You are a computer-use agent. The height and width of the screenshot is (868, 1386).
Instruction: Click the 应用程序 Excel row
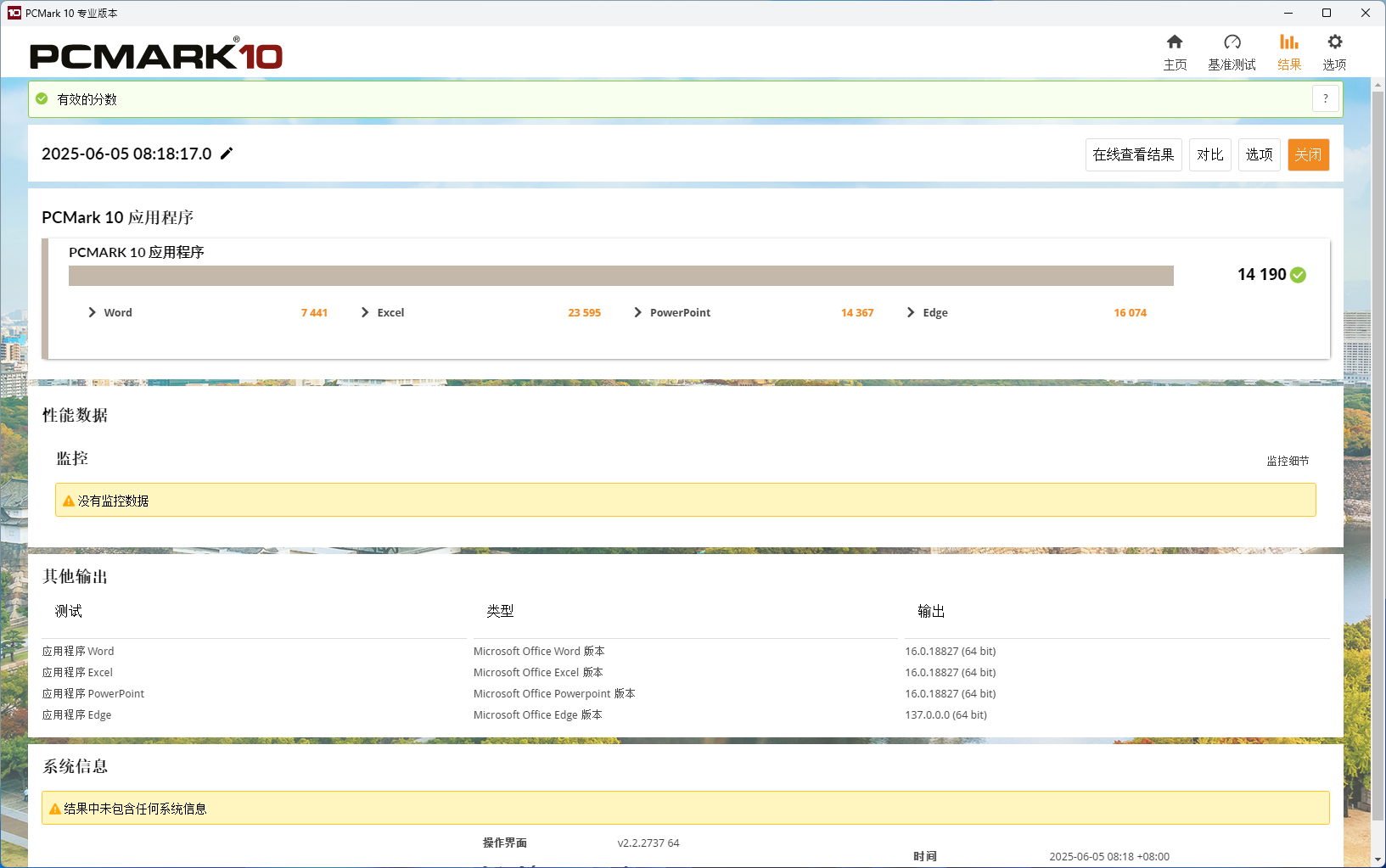pos(77,672)
